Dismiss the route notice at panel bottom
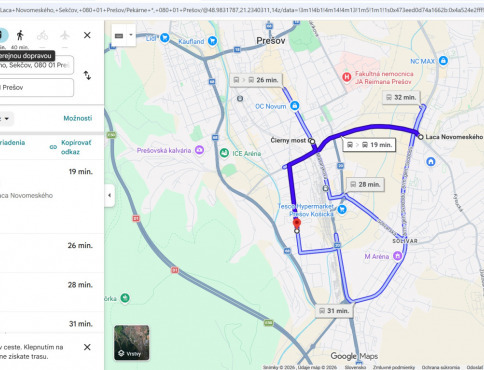This screenshot has width=484, height=370. click(87, 347)
